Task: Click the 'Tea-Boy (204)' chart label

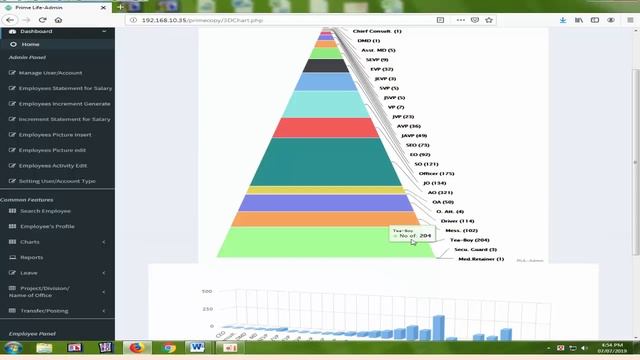Action: 470,240
